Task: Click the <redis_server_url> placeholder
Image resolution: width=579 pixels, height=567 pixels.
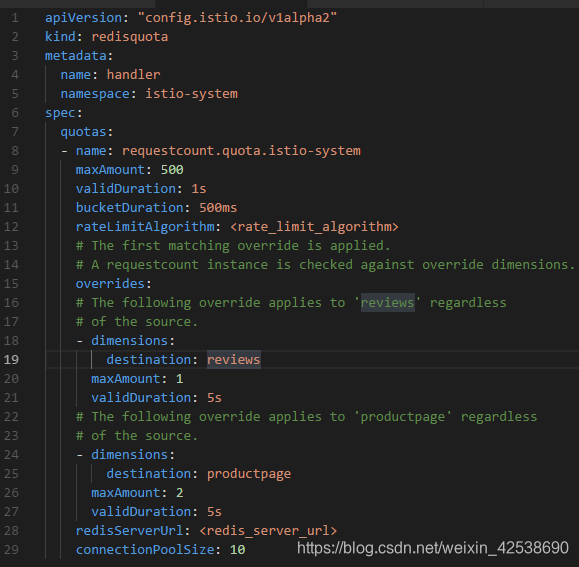Action: tap(268, 531)
